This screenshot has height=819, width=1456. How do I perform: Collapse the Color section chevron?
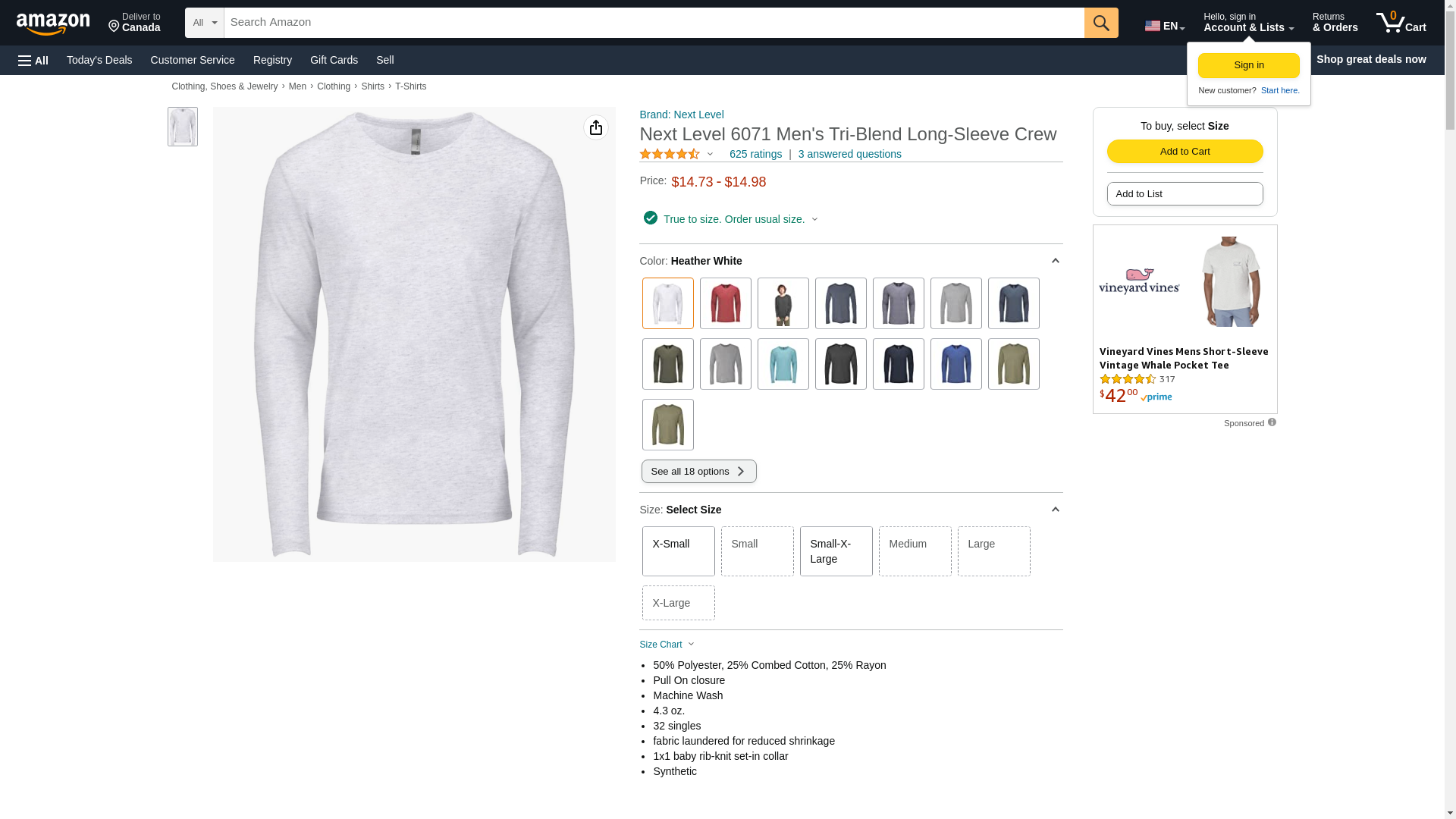tap(1055, 261)
